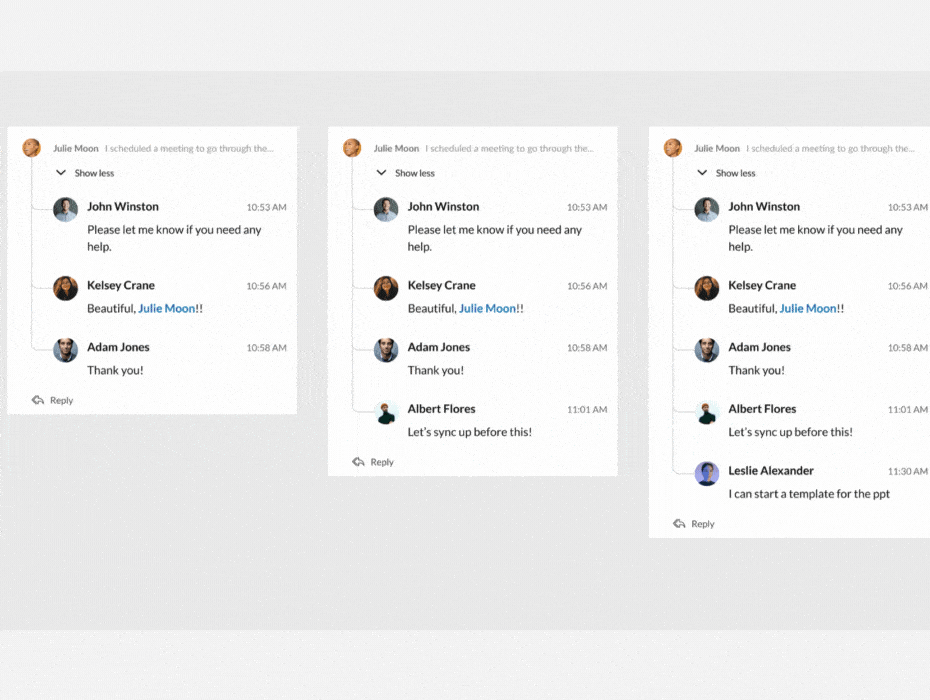Click Adam Jones's avatar in the five-reply thread
Image resolution: width=930 pixels, height=700 pixels.
tap(707, 350)
